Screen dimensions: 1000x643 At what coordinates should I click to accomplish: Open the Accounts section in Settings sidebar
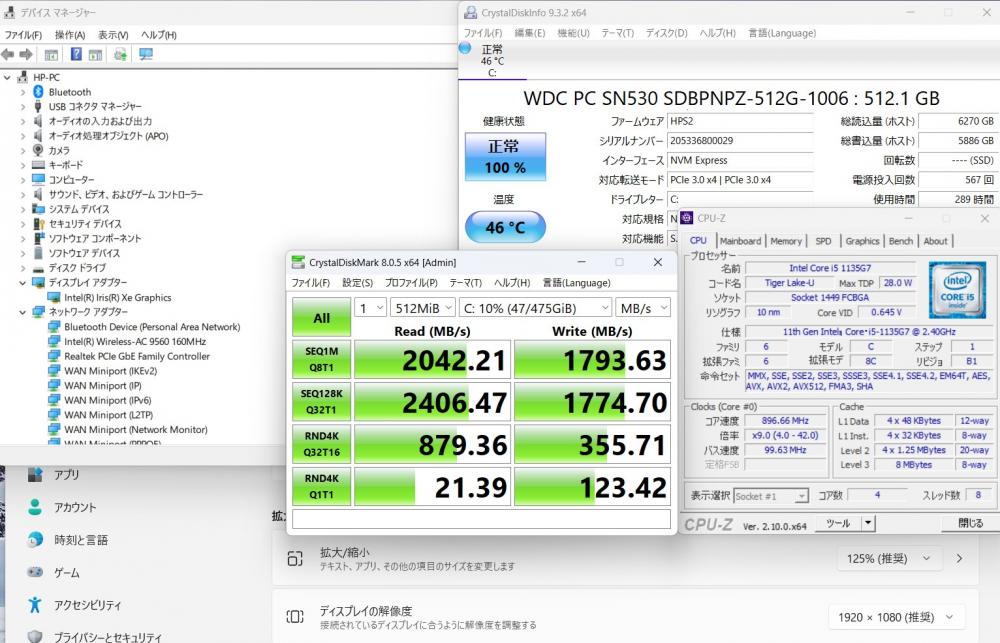click(x=75, y=507)
